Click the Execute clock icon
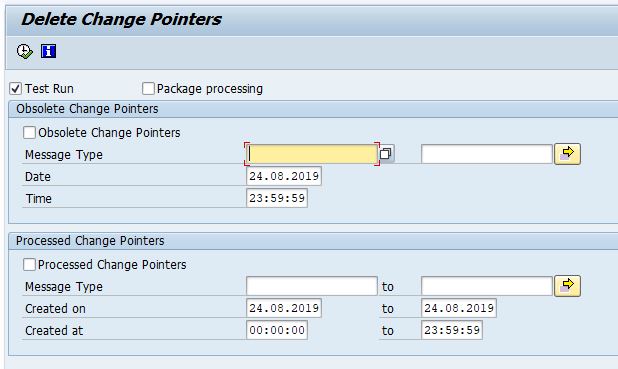Viewport: 618px width, 369px height. click(x=24, y=51)
